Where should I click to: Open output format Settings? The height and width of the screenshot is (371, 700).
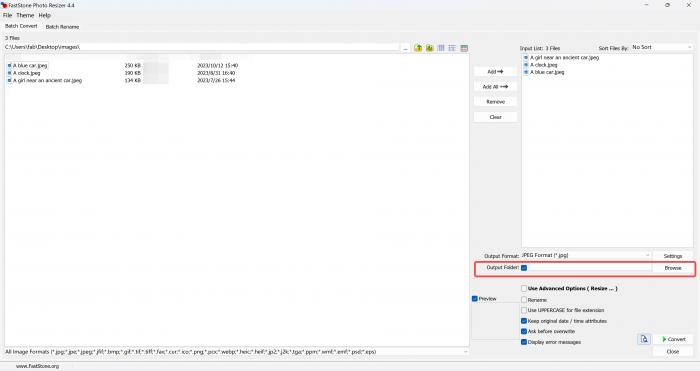tap(672, 256)
